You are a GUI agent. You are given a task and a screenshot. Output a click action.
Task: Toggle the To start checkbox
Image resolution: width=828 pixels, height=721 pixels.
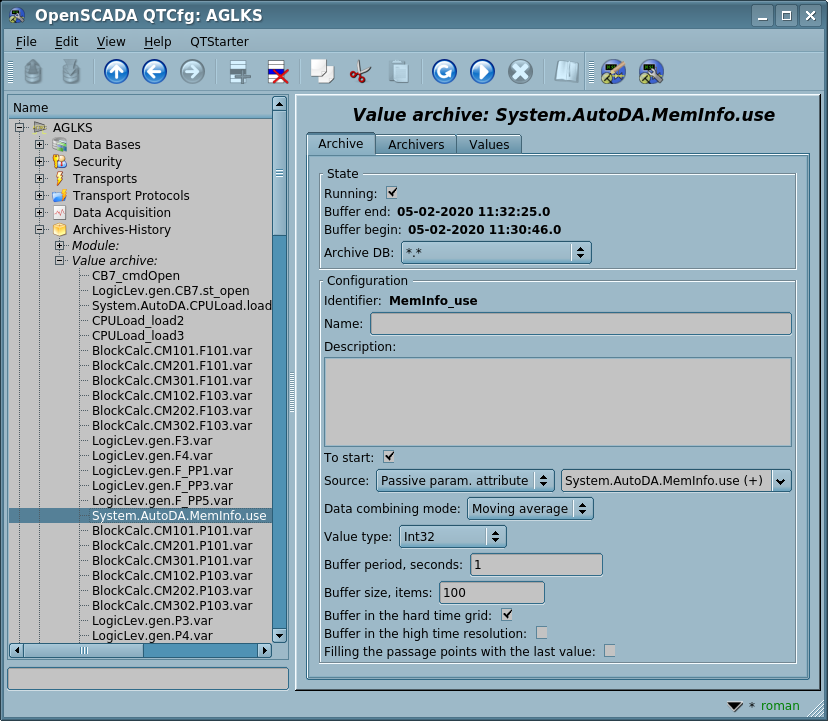click(389, 456)
